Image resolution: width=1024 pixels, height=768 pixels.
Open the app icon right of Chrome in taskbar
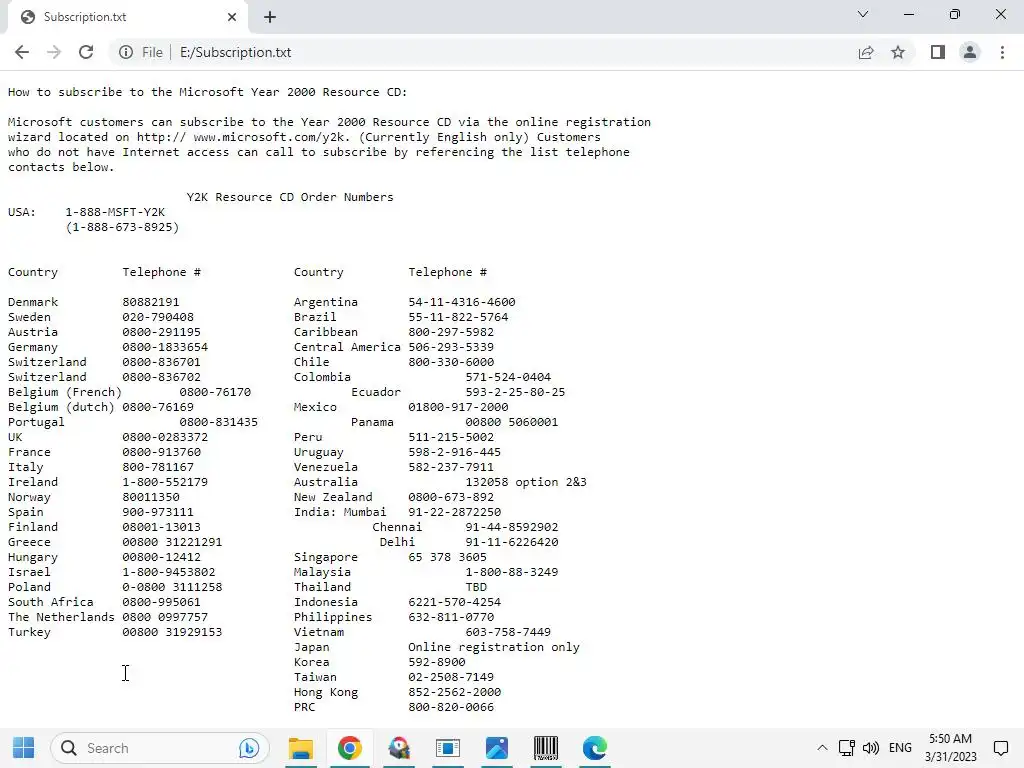tap(399, 748)
